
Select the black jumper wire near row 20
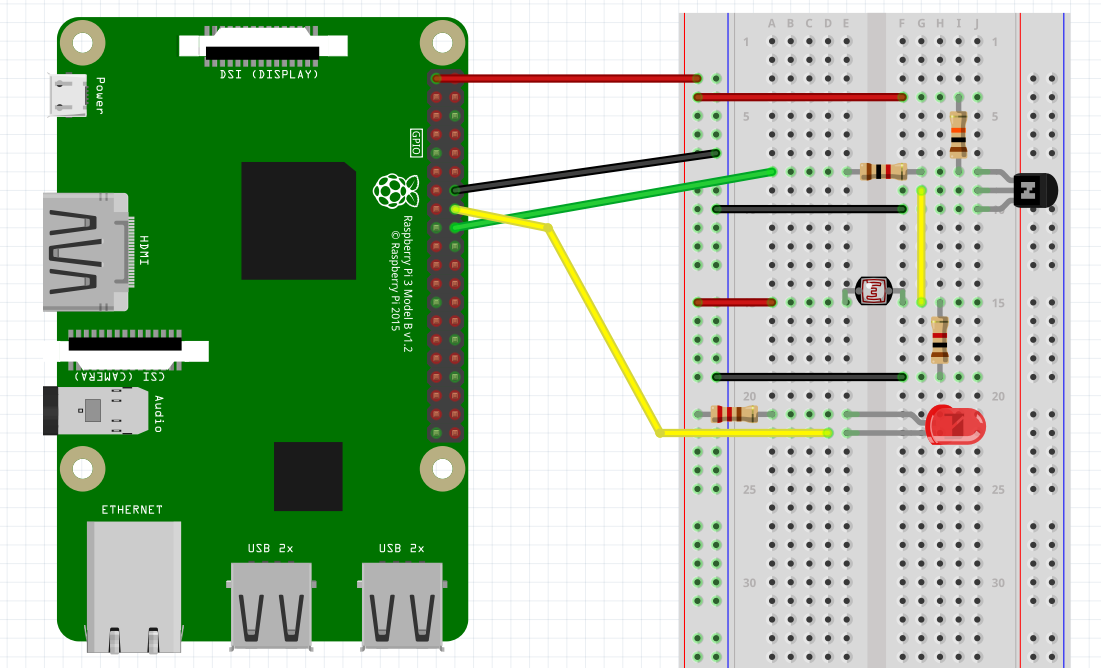[809, 377]
